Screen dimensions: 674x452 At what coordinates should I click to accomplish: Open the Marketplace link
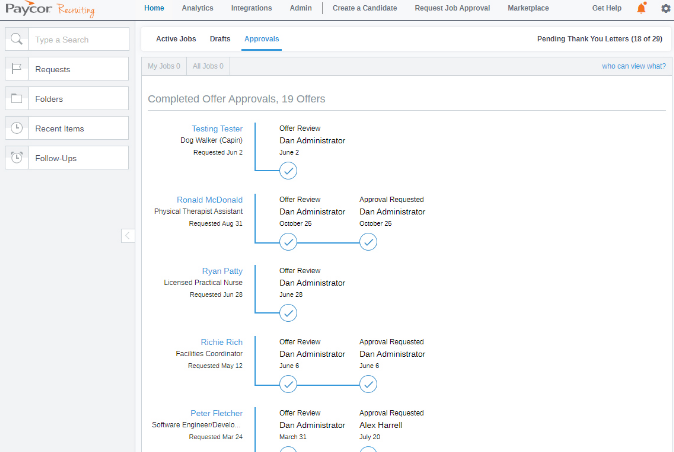pos(528,8)
